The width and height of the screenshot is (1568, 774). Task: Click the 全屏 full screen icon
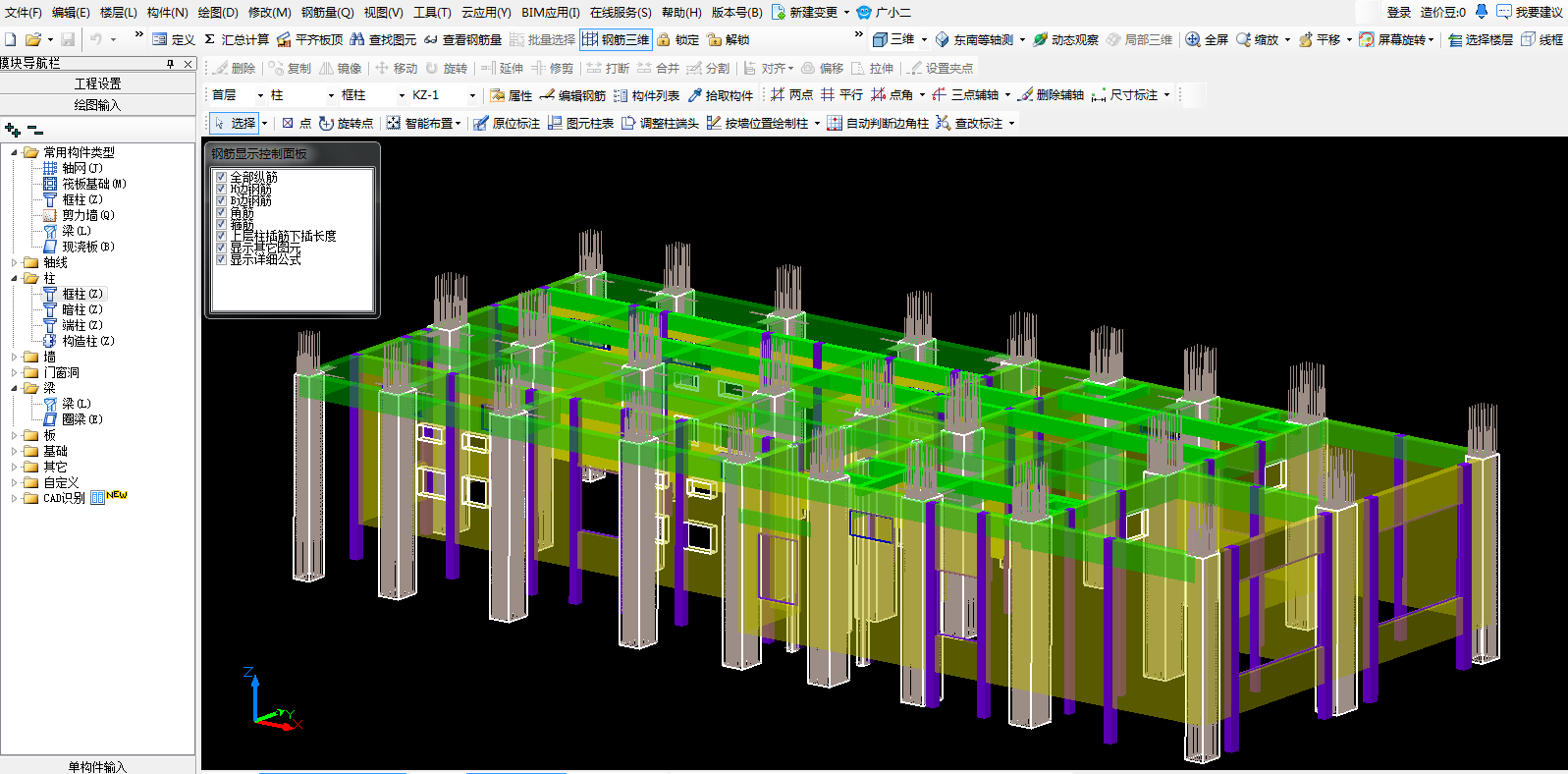(1193, 39)
